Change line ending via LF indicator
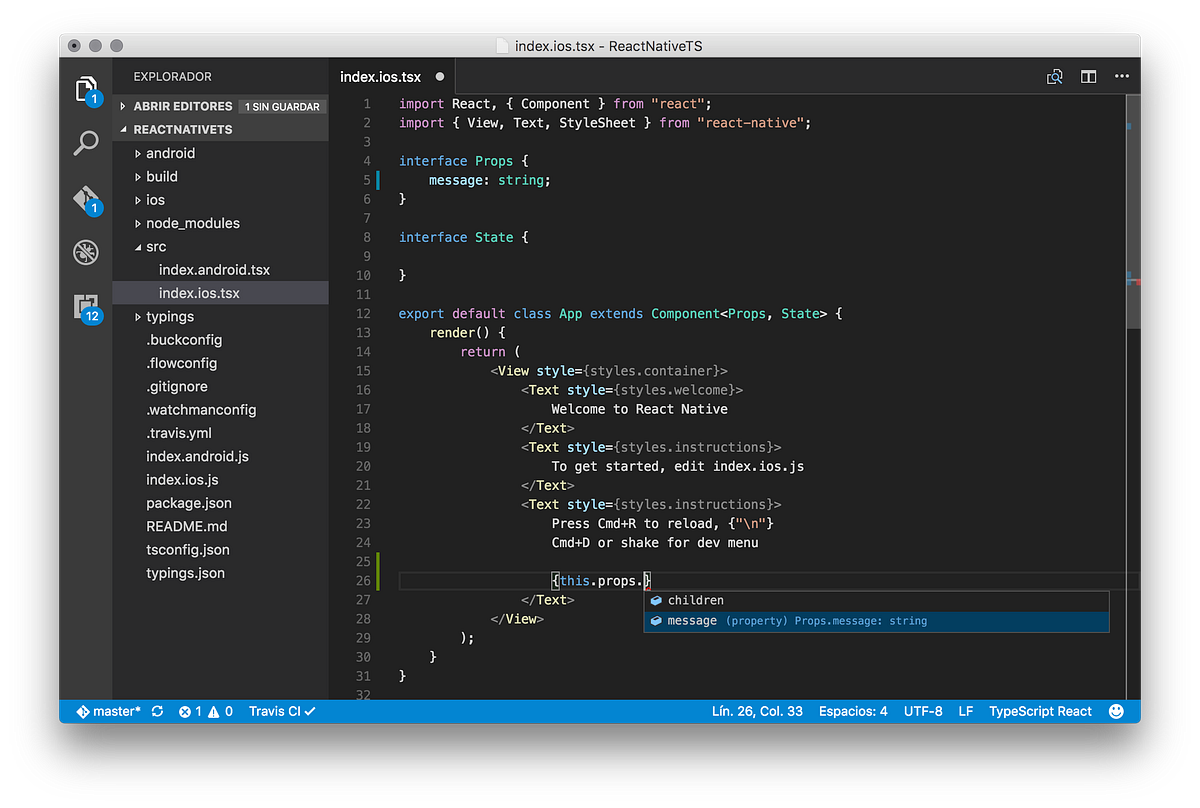 [966, 711]
